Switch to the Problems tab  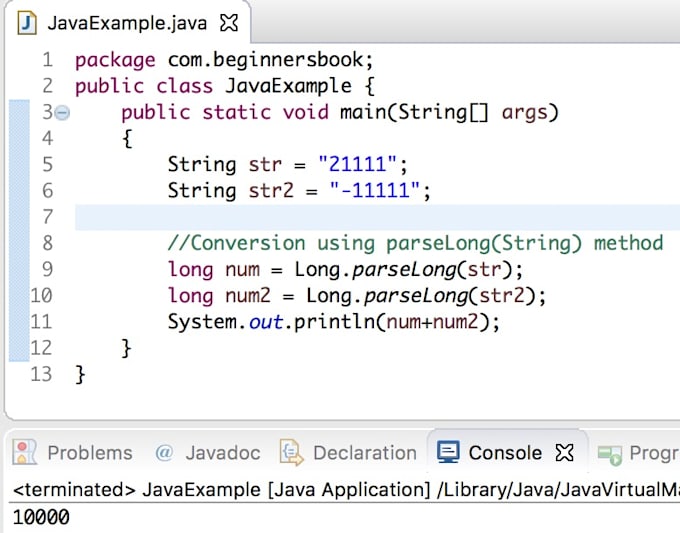click(x=89, y=453)
